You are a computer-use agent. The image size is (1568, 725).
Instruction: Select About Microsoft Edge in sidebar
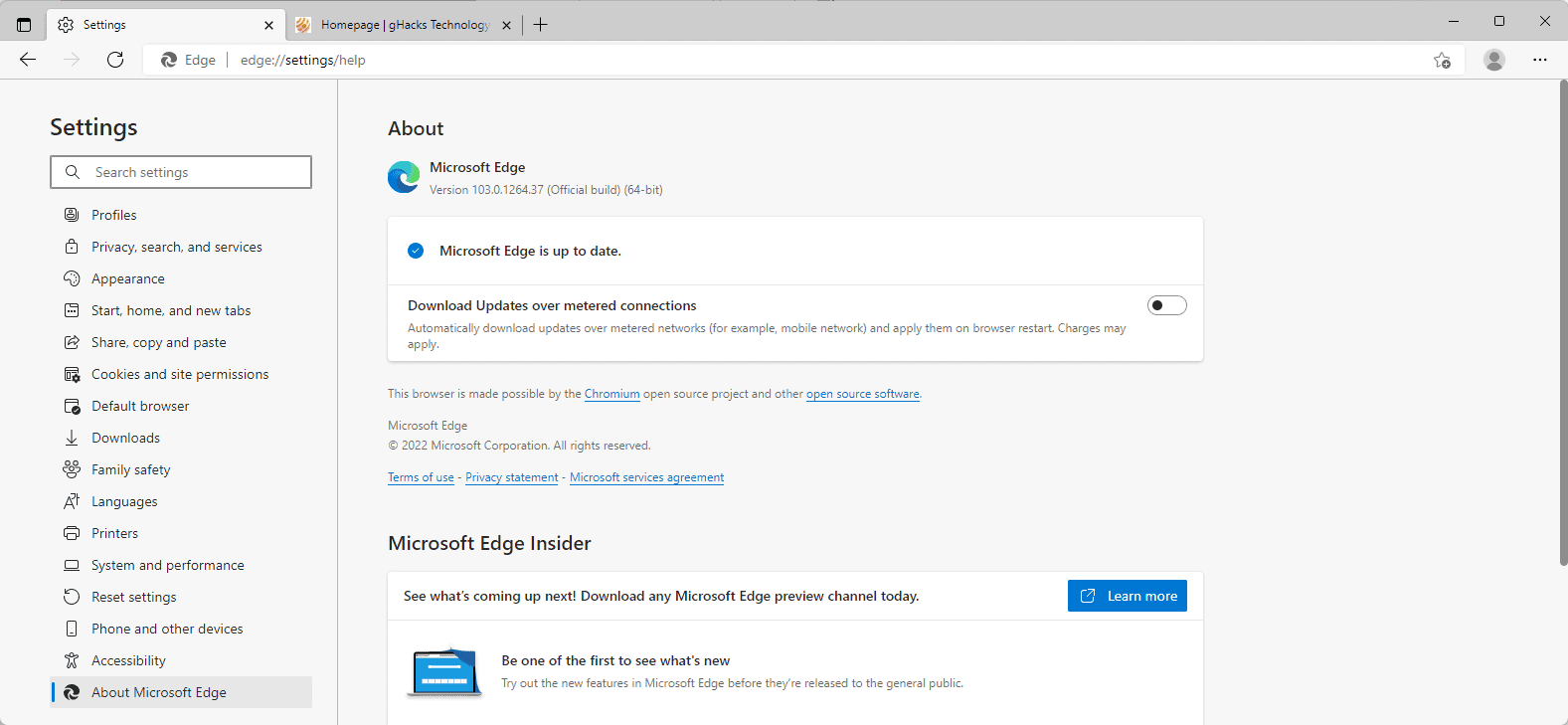point(181,692)
